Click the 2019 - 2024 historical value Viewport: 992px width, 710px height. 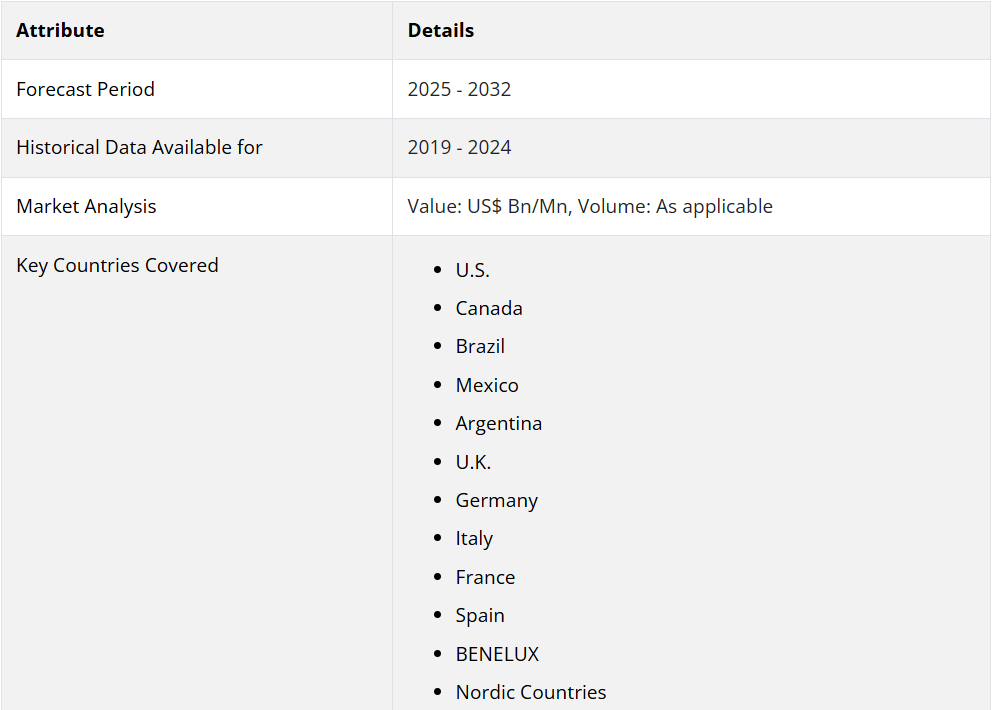(x=459, y=147)
